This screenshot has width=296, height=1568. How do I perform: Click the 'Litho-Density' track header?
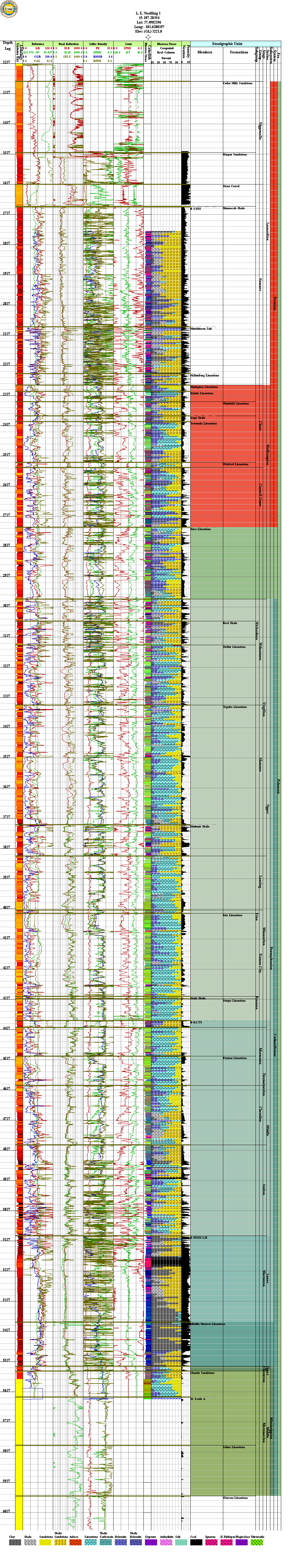(x=98, y=44)
